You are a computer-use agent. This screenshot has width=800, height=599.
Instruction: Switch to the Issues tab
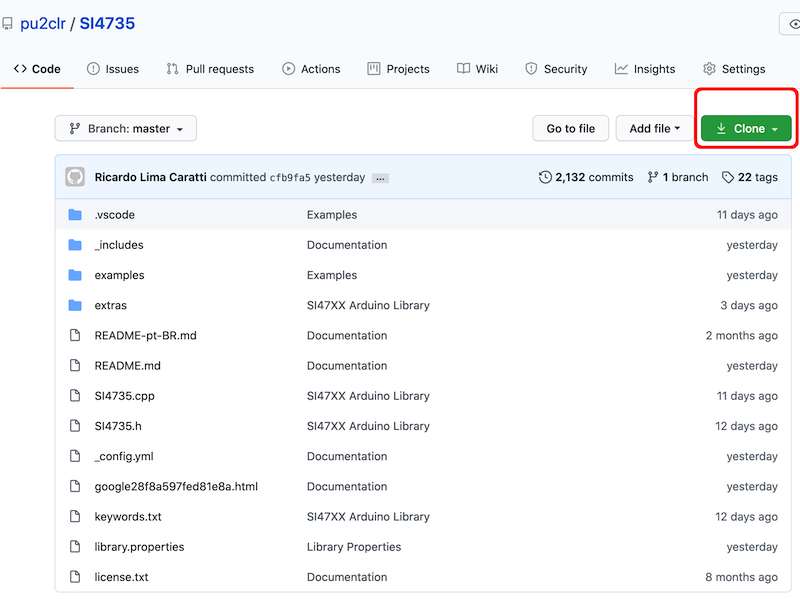(x=113, y=69)
